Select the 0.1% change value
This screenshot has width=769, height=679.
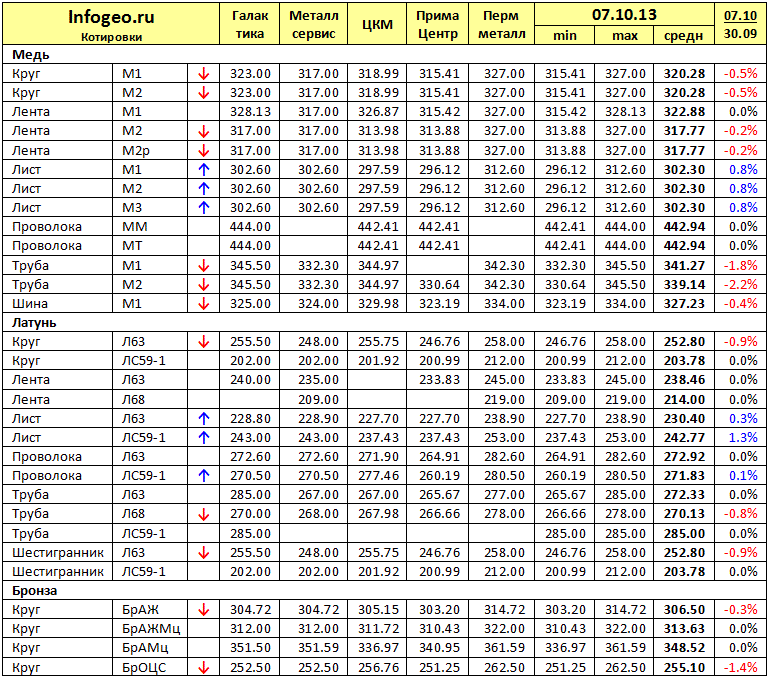coord(743,476)
